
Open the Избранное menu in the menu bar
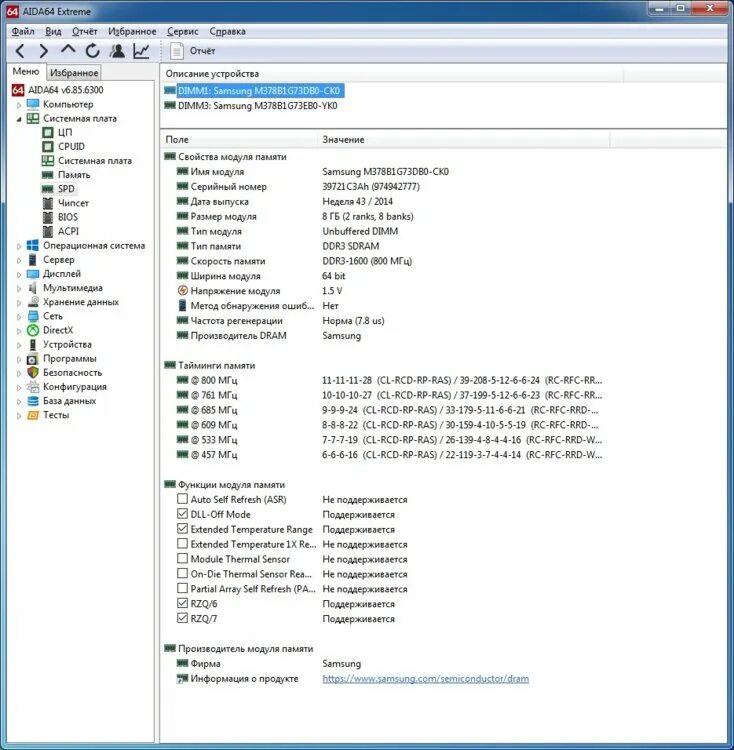[x=132, y=31]
